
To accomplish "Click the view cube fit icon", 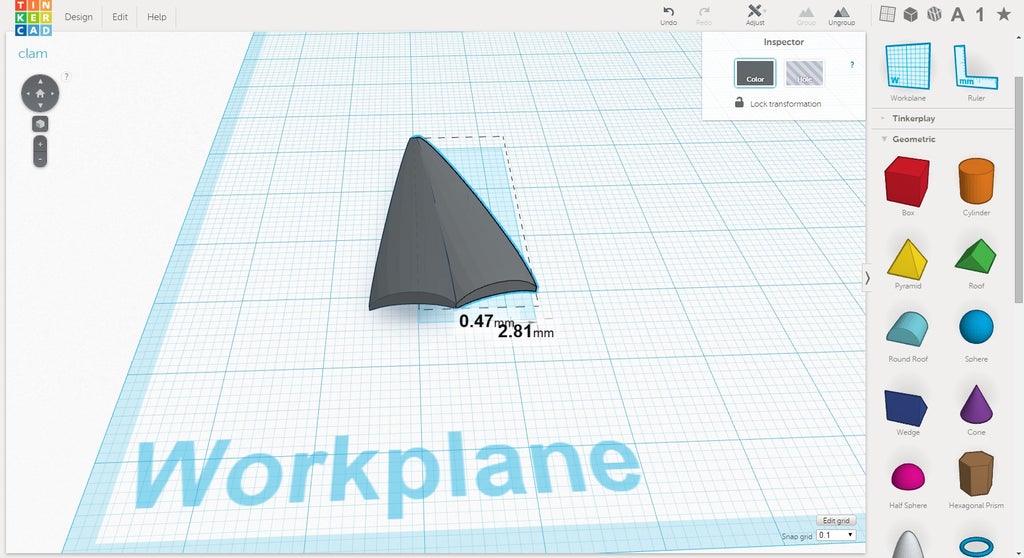I will (40, 123).
